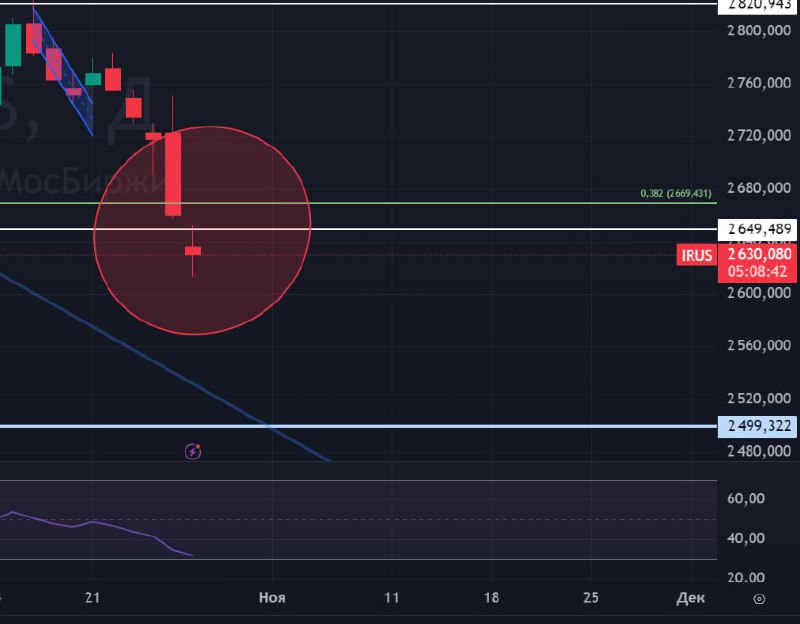Click the 2 480,000 price scale value

[x=759, y=451]
